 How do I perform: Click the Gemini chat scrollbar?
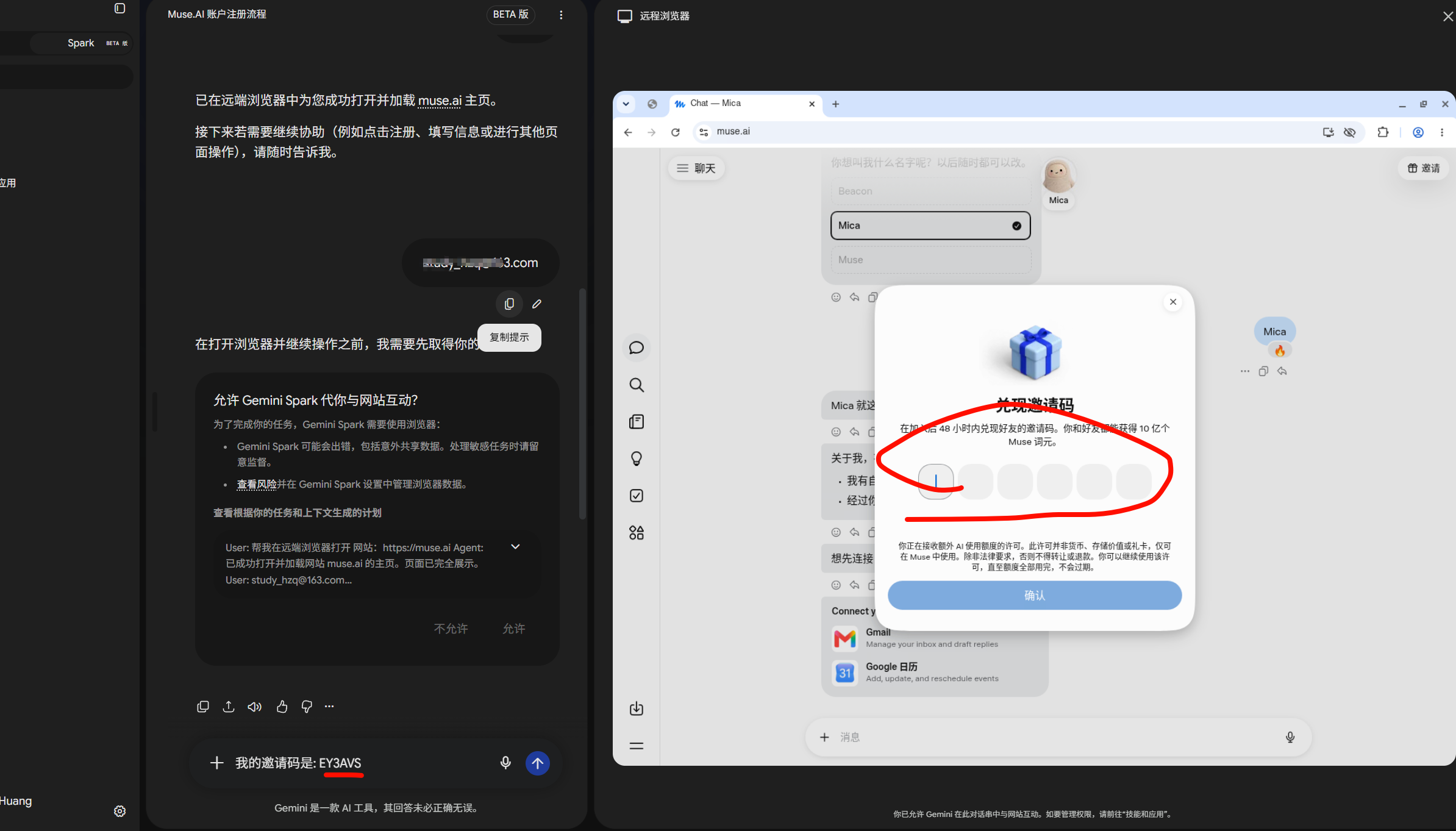click(582, 404)
